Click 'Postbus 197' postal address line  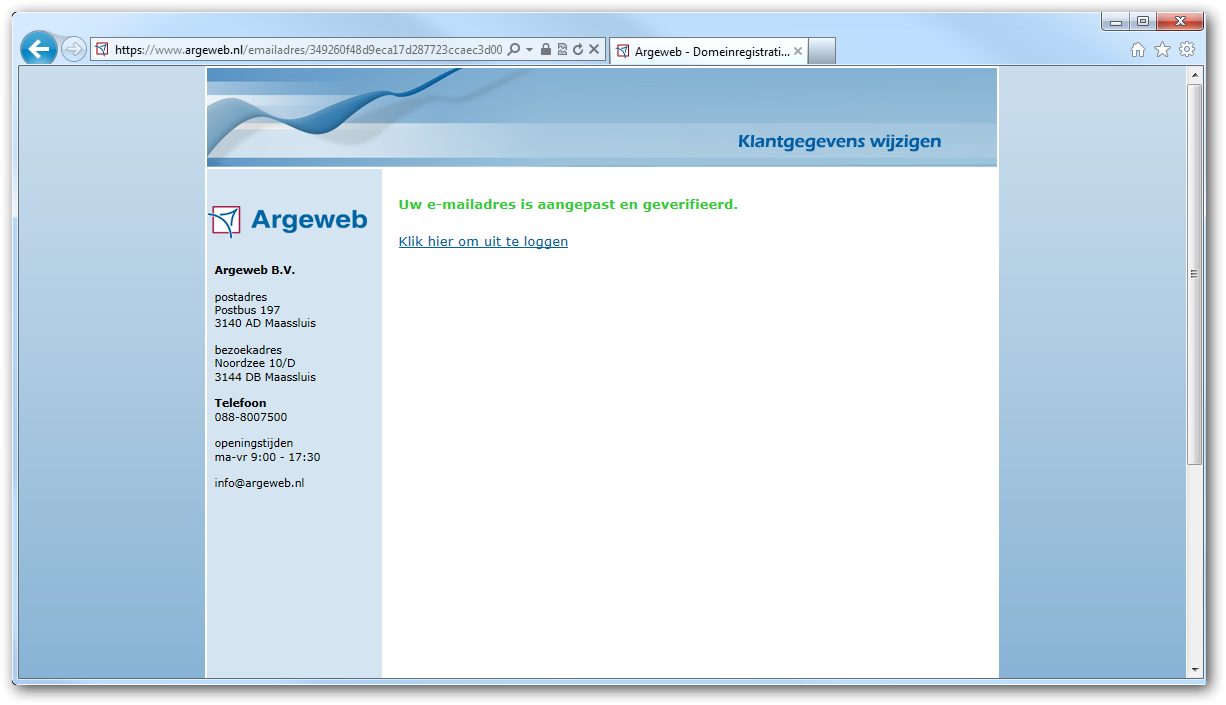pyautogui.click(x=247, y=310)
